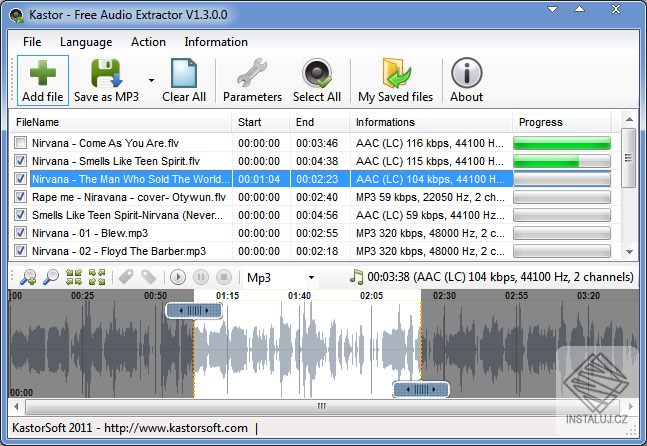Viewport: 647px width, 446px height.
Task: Click the play button in waveform toolbar
Action: tap(178, 277)
